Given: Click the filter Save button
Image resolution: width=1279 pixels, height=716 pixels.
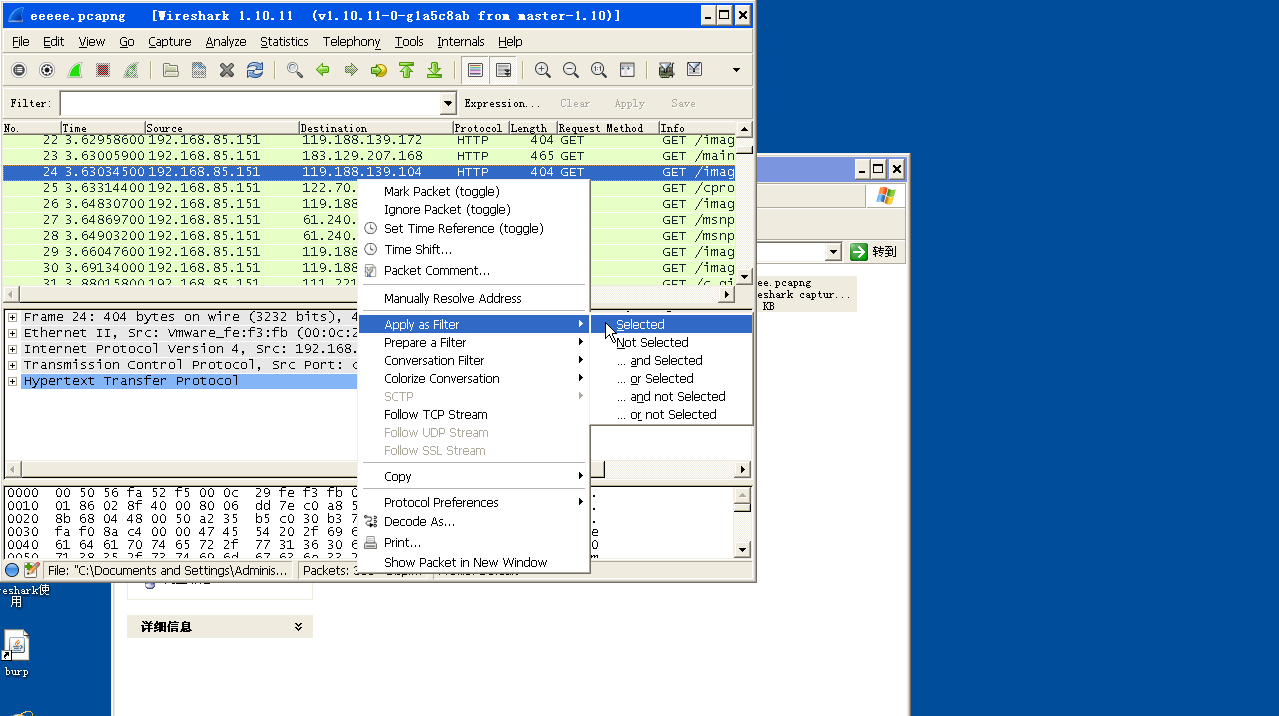Looking at the screenshot, I should pos(683,103).
